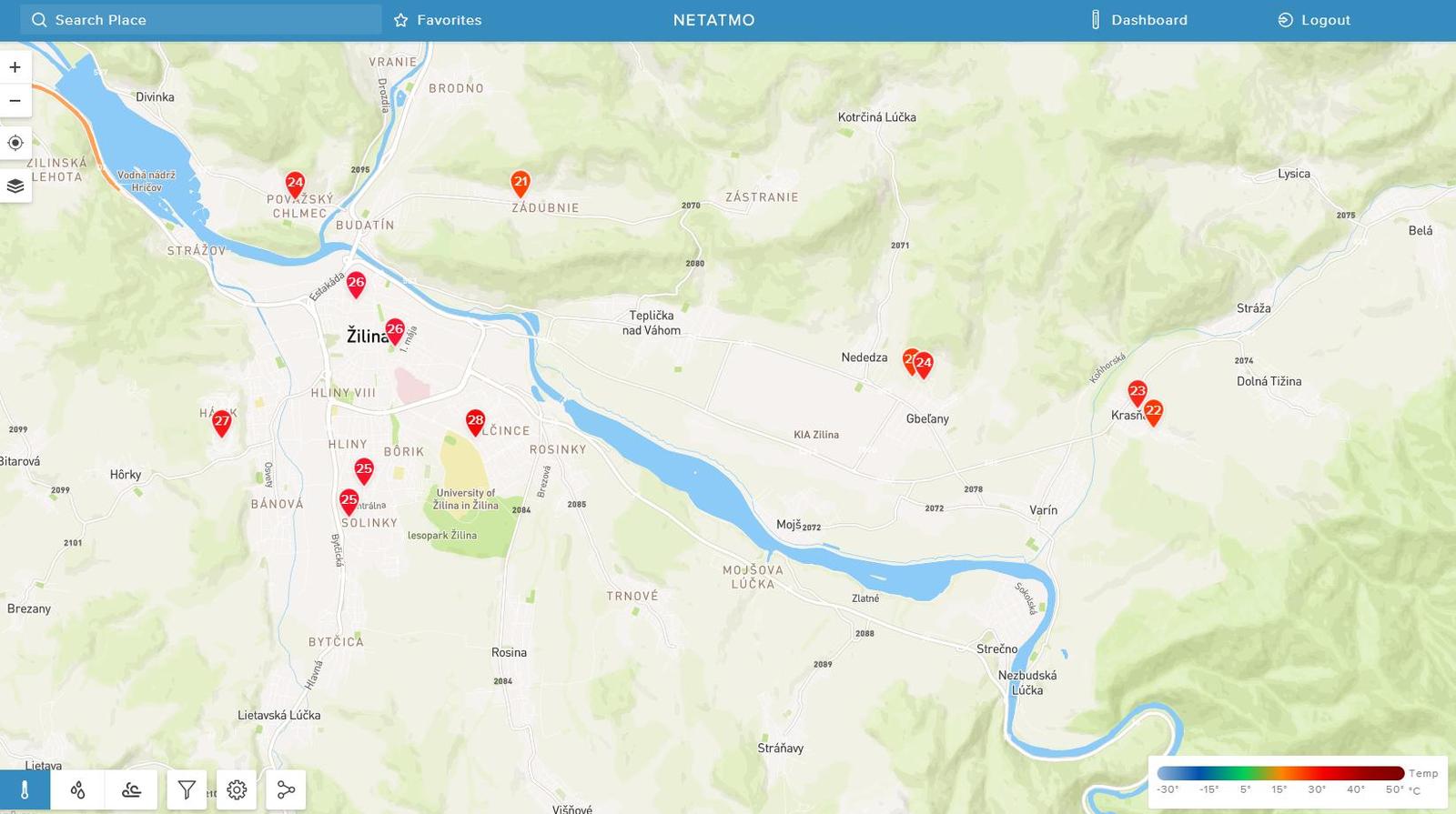
Task: Switch to temperature view
Action: click(25, 789)
